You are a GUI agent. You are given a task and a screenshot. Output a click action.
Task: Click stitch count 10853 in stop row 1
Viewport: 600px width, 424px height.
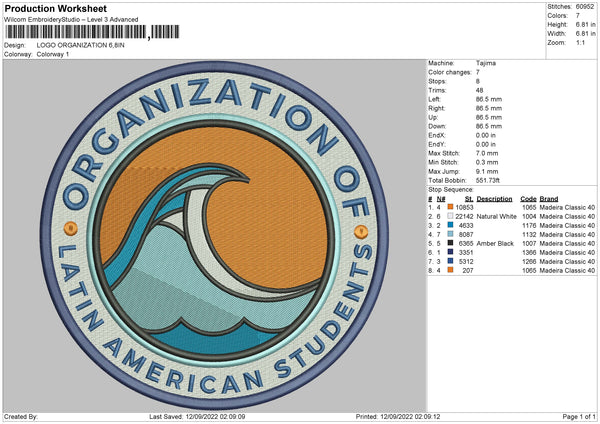tap(464, 207)
